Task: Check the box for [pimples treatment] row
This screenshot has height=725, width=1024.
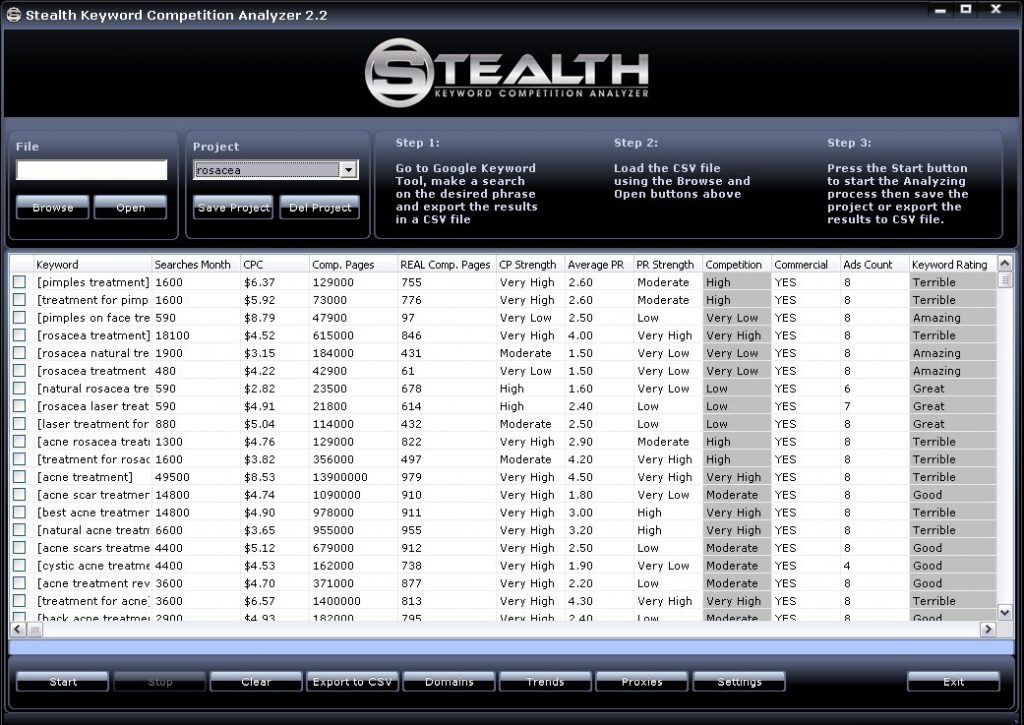Action: [x=19, y=282]
